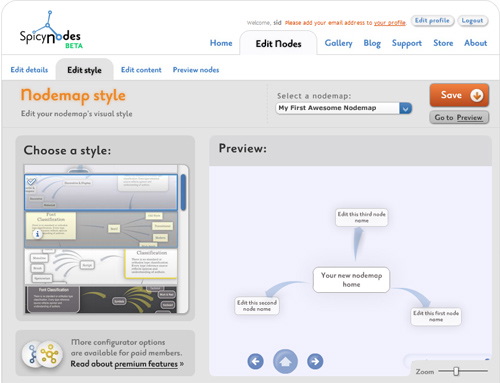Switch to the Edit content tab
Viewport: 500px width, 383px height.
pyautogui.click(x=141, y=70)
